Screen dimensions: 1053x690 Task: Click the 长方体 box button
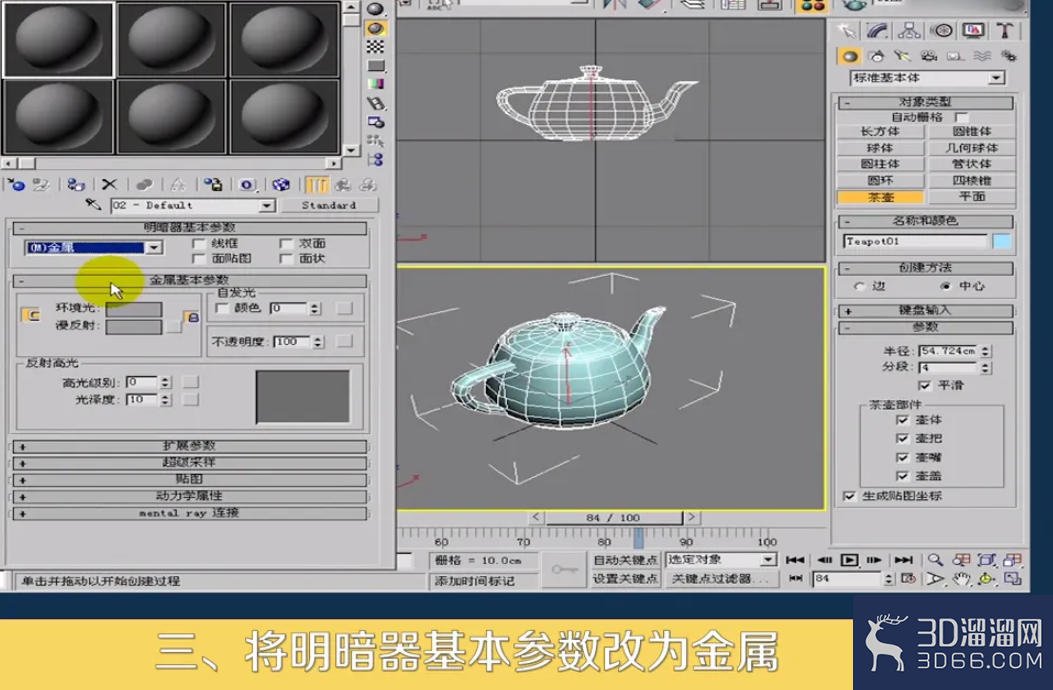[880, 132]
